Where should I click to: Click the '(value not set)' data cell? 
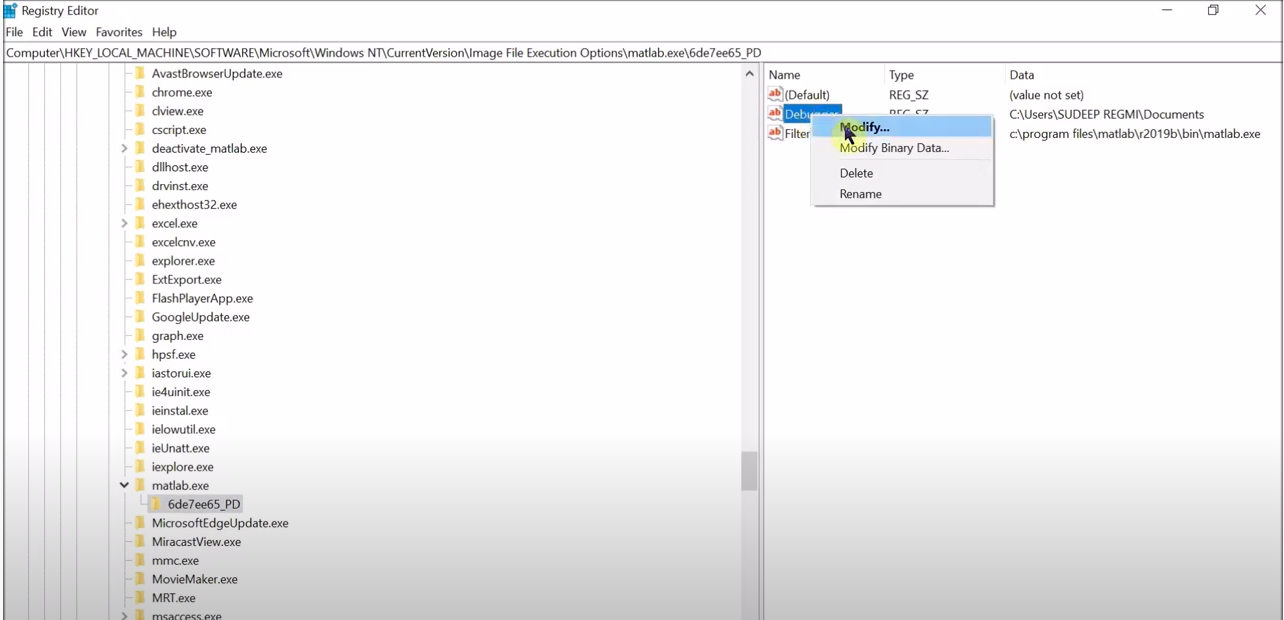[x=1046, y=95]
